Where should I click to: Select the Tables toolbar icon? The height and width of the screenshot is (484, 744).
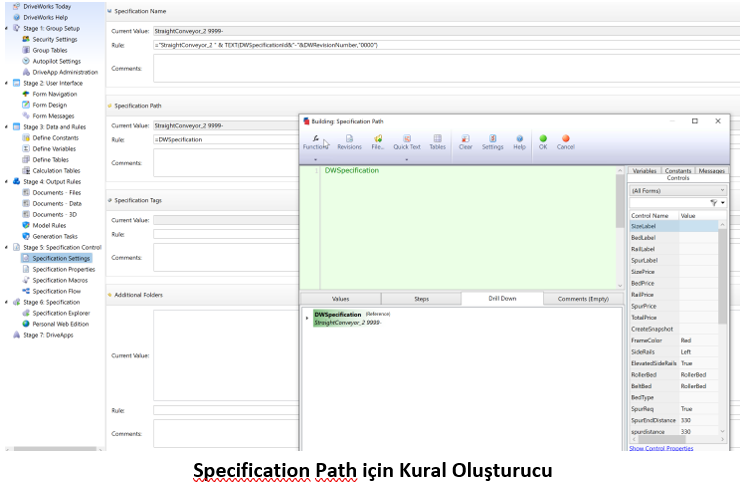pyautogui.click(x=437, y=141)
